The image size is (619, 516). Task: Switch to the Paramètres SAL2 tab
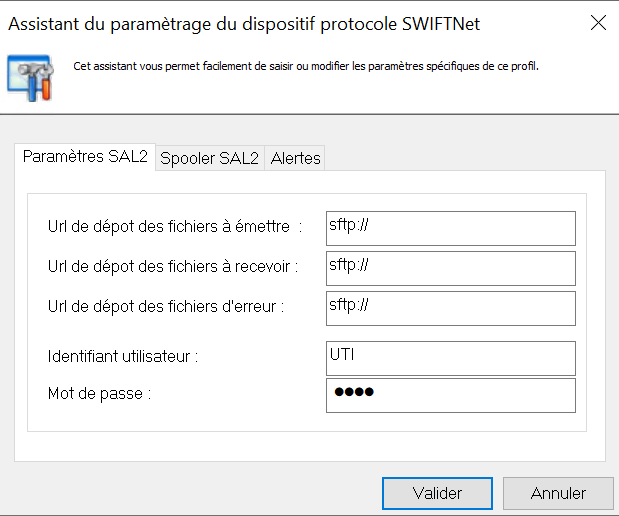(85, 157)
